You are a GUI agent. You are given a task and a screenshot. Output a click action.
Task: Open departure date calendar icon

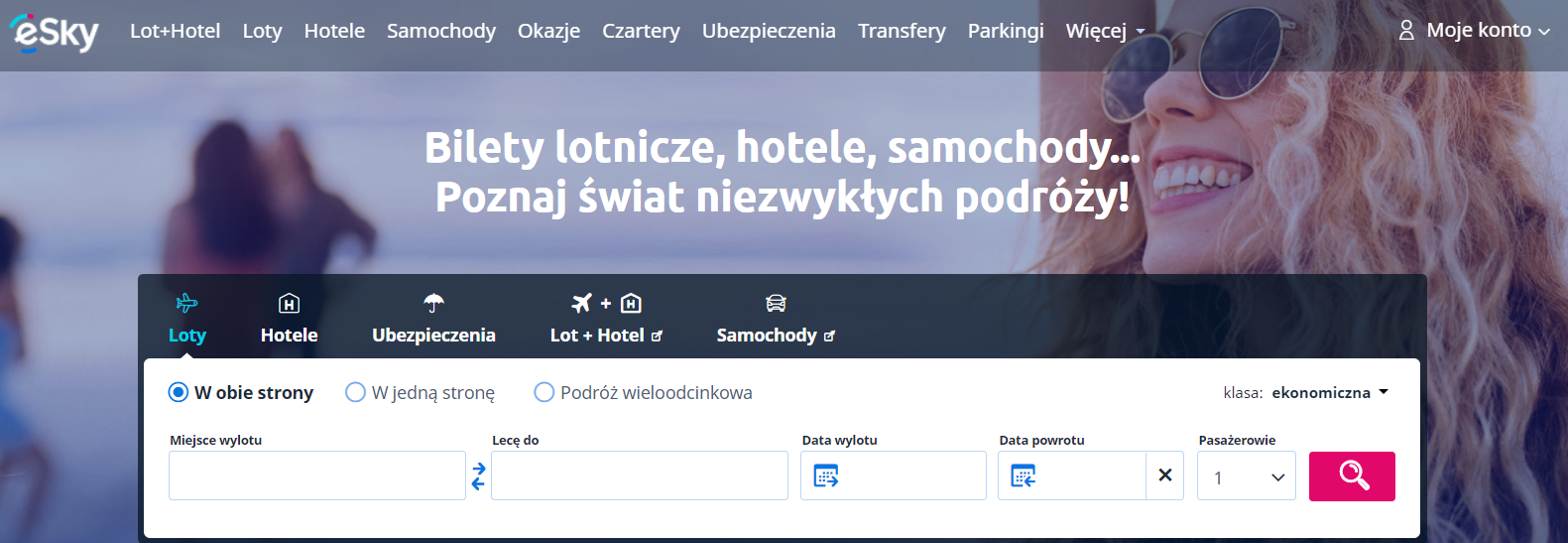click(x=825, y=476)
